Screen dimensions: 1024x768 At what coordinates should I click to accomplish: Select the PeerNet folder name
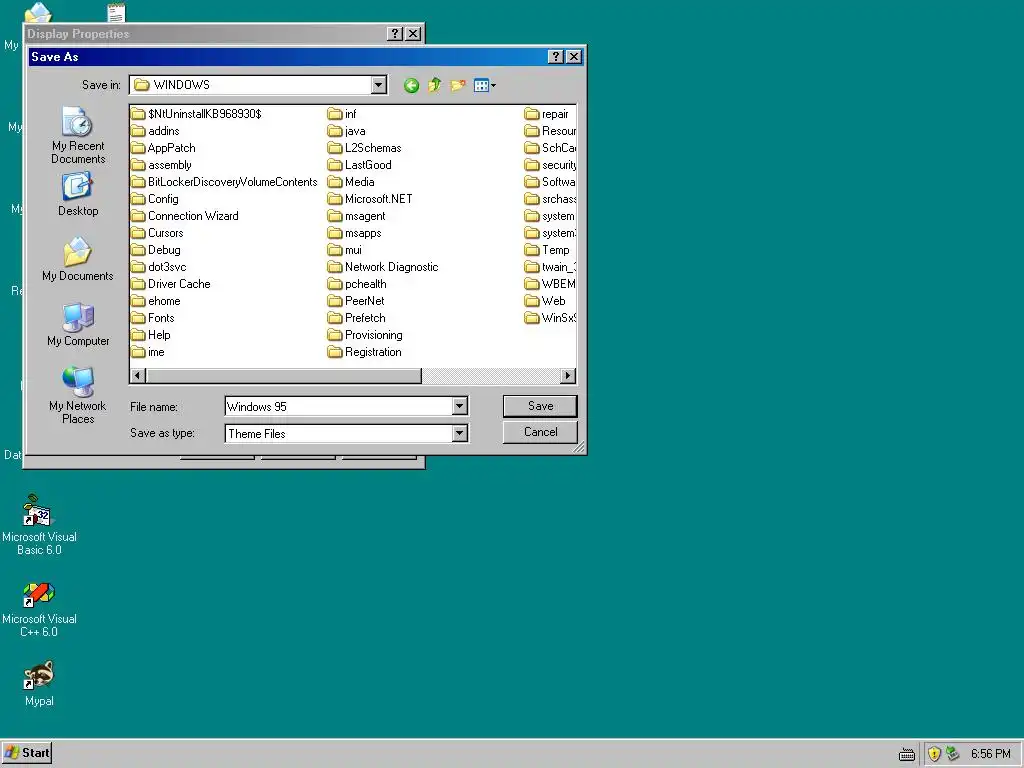(x=364, y=300)
